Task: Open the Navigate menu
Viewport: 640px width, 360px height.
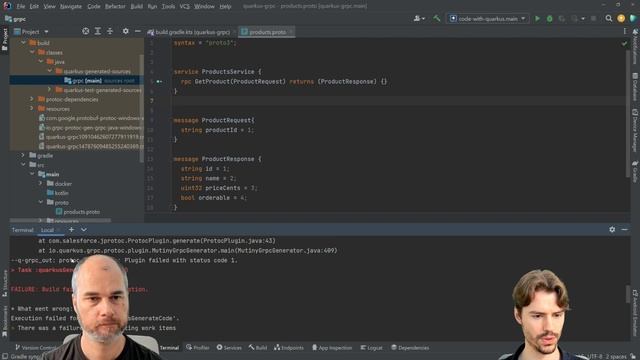Action: point(71,7)
